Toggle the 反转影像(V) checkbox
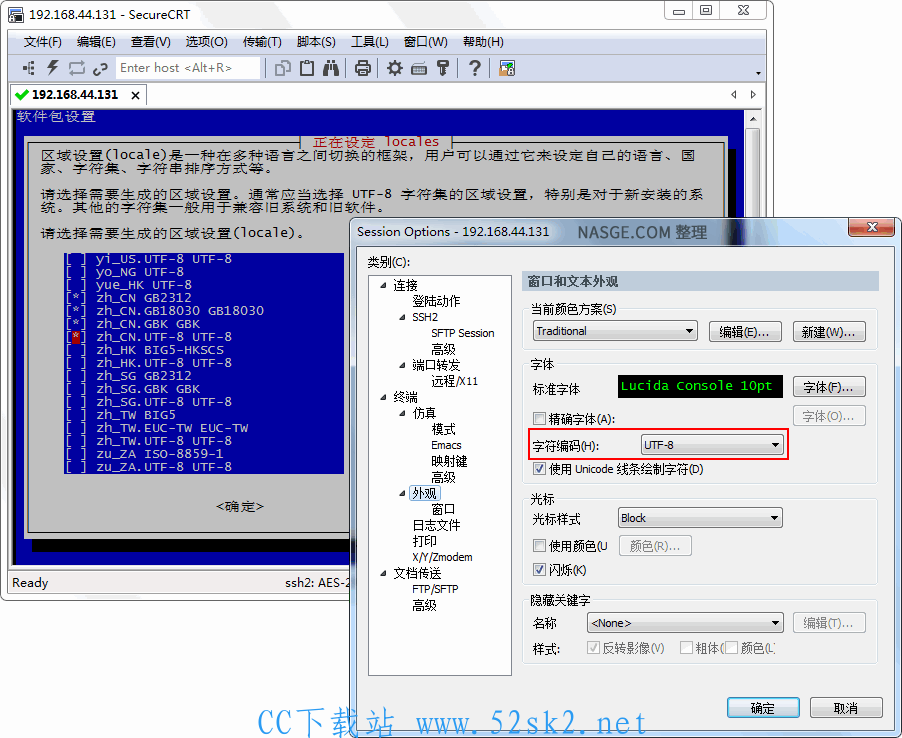Viewport: 902px width, 738px height. coord(593,648)
